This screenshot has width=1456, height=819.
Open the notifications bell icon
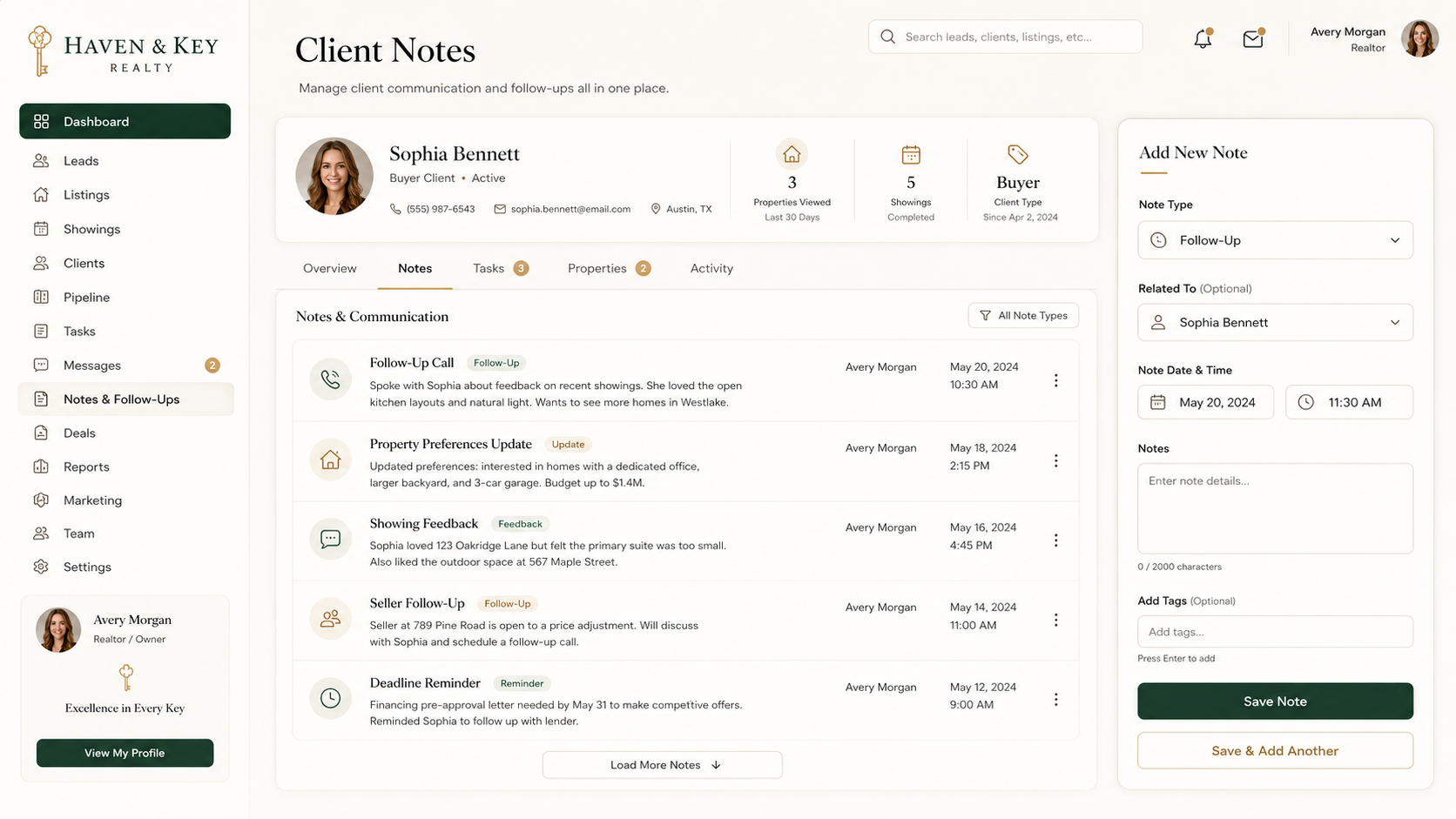point(1203,38)
